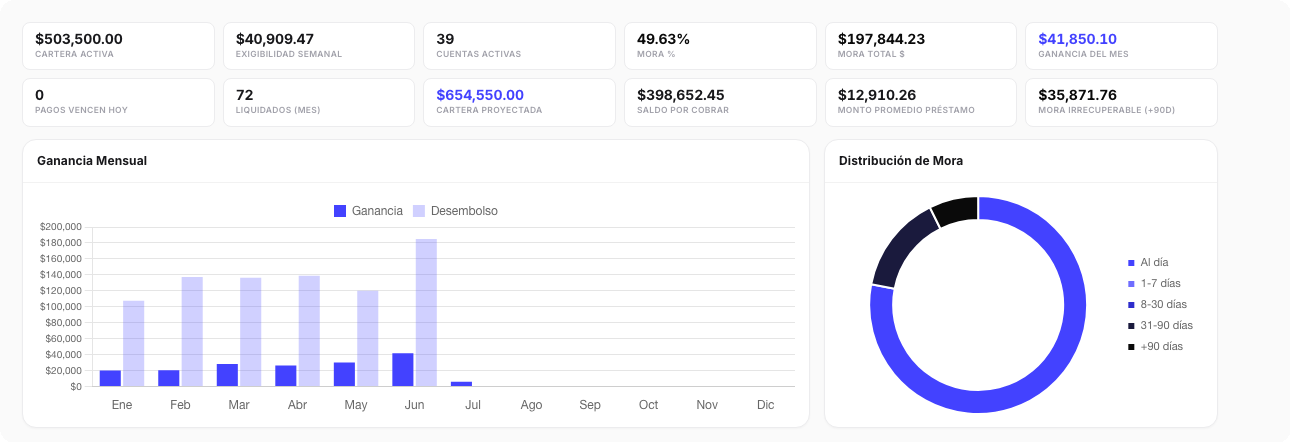Open the Cartera Activa card
This screenshot has width=1290, height=442.
click(118, 46)
